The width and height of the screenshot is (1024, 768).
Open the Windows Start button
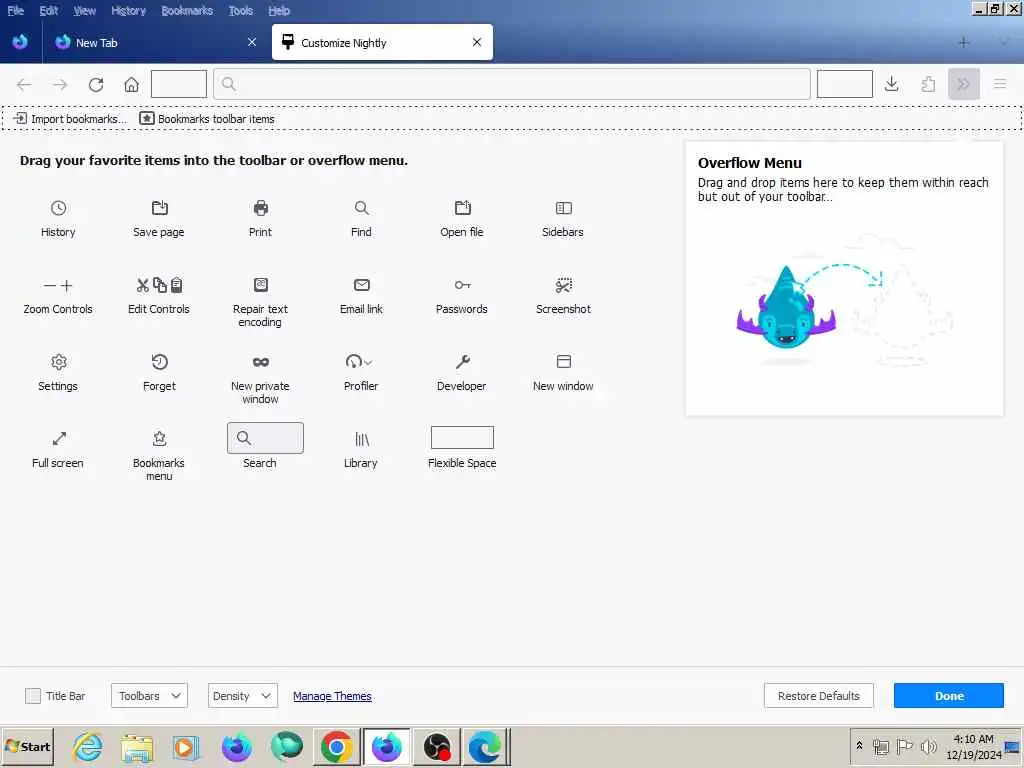(27, 746)
